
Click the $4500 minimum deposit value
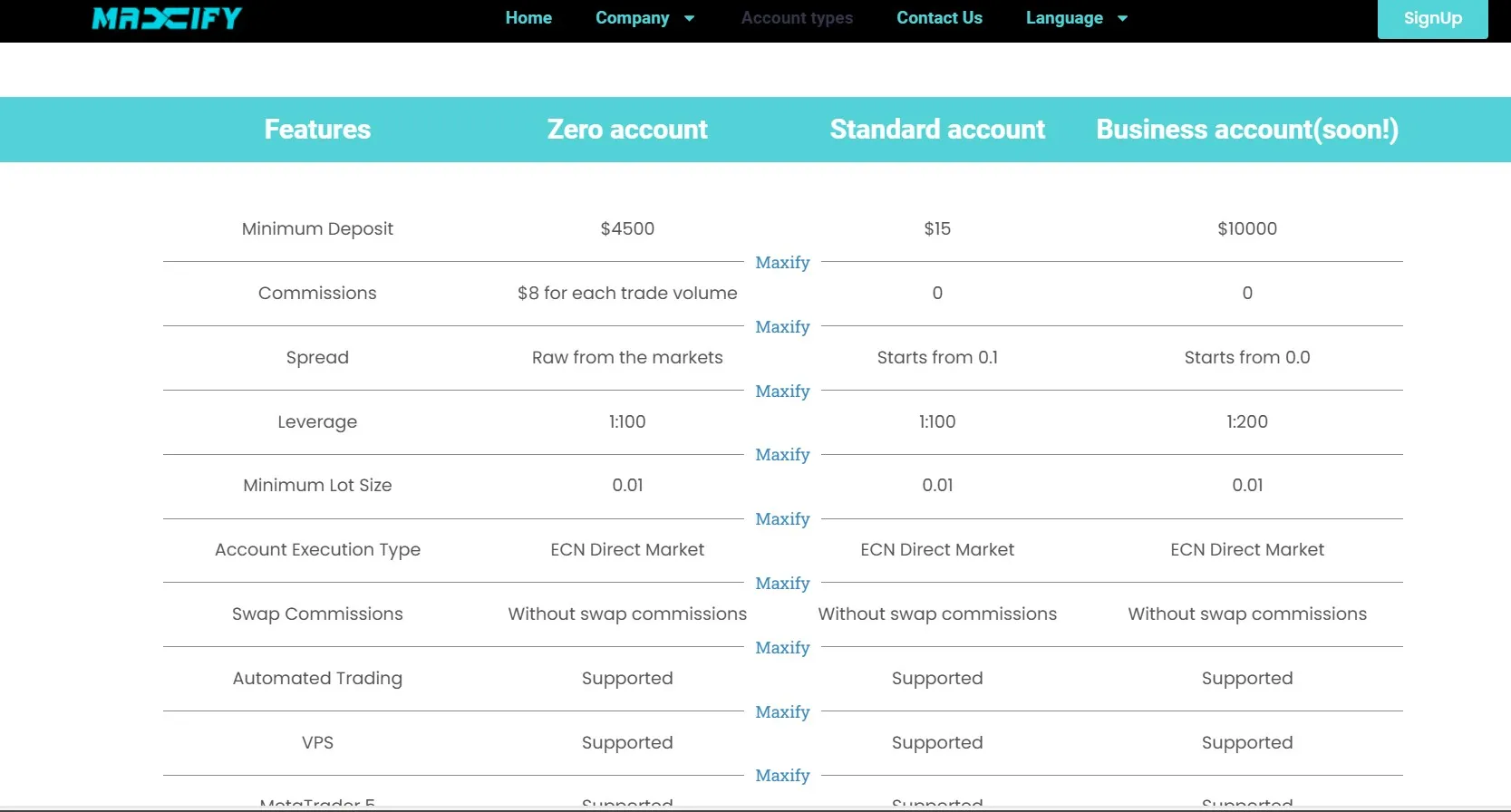pos(627,228)
